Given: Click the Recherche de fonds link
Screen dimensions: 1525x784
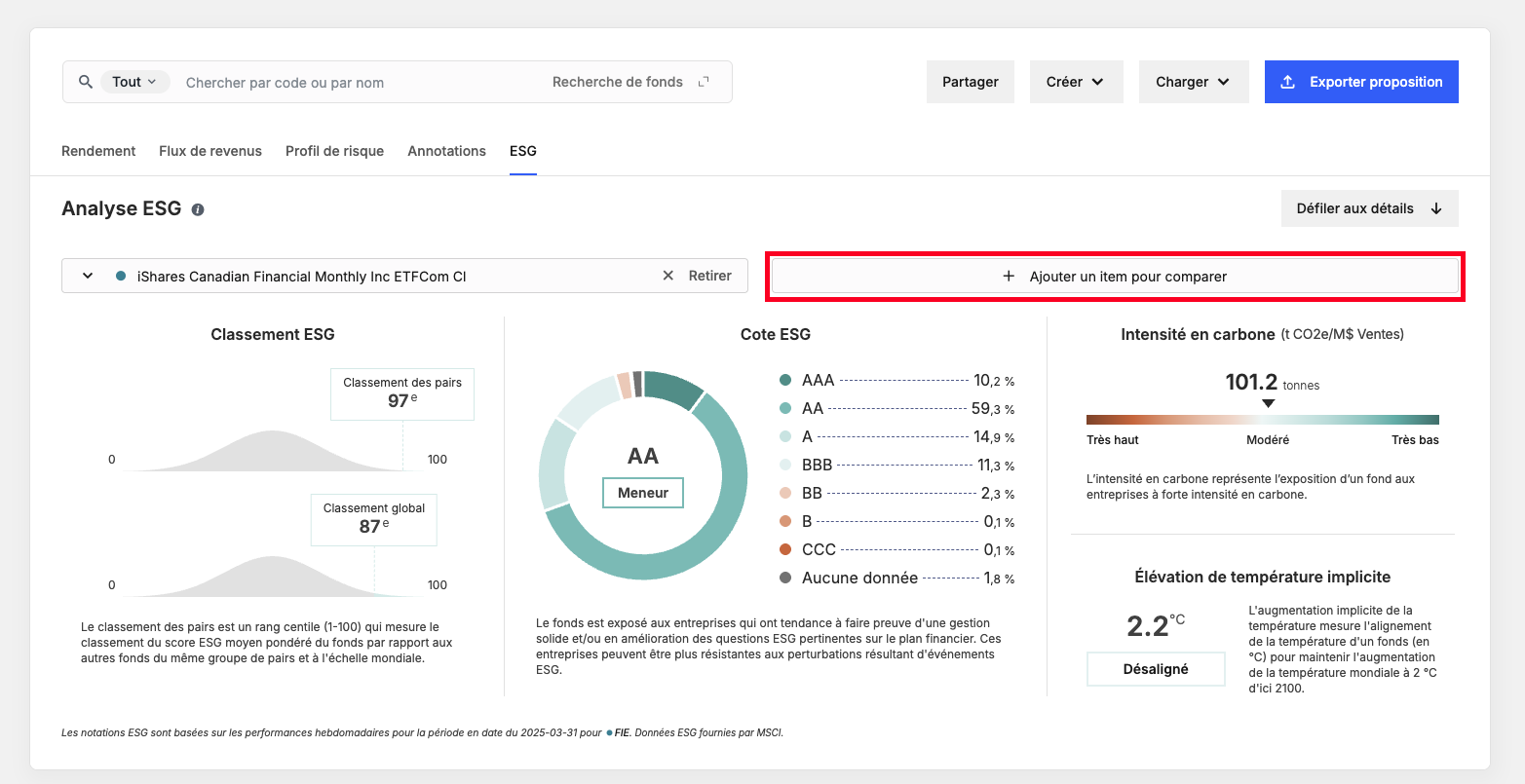Looking at the screenshot, I should [x=618, y=82].
